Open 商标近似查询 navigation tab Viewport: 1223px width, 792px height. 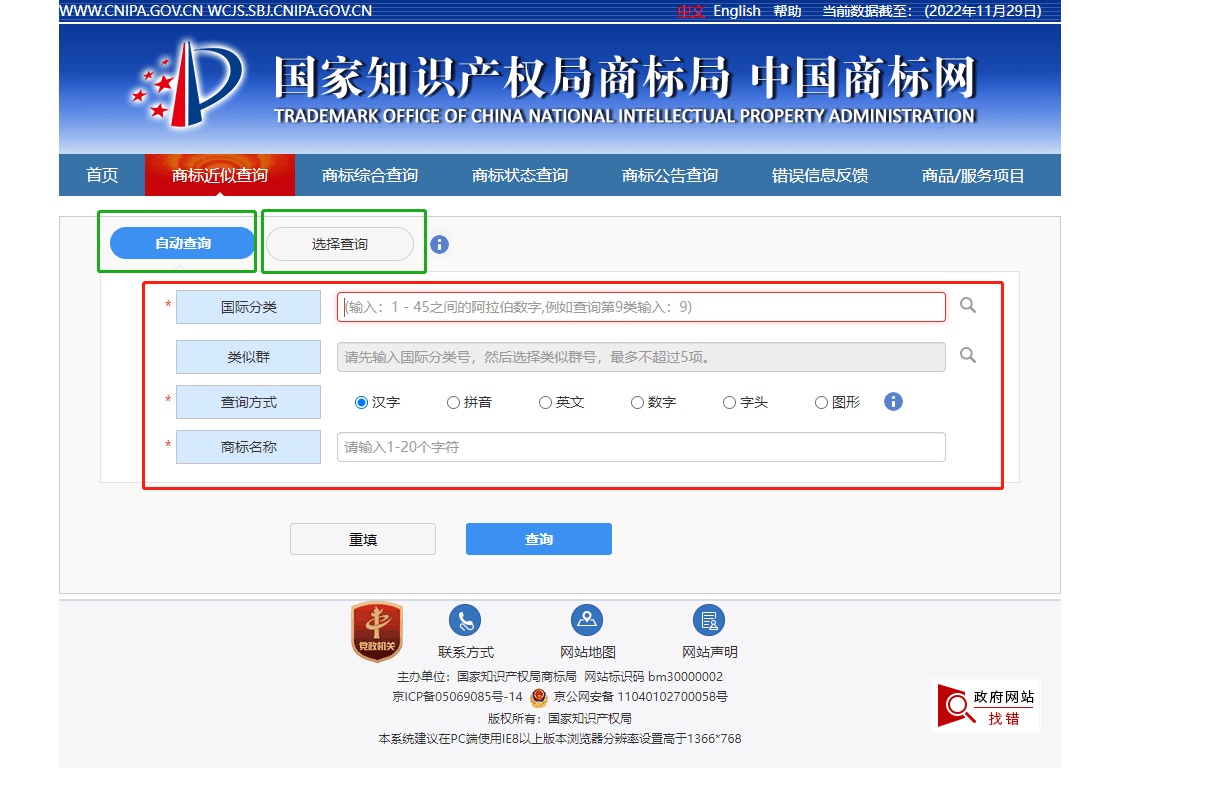click(x=220, y=175)
